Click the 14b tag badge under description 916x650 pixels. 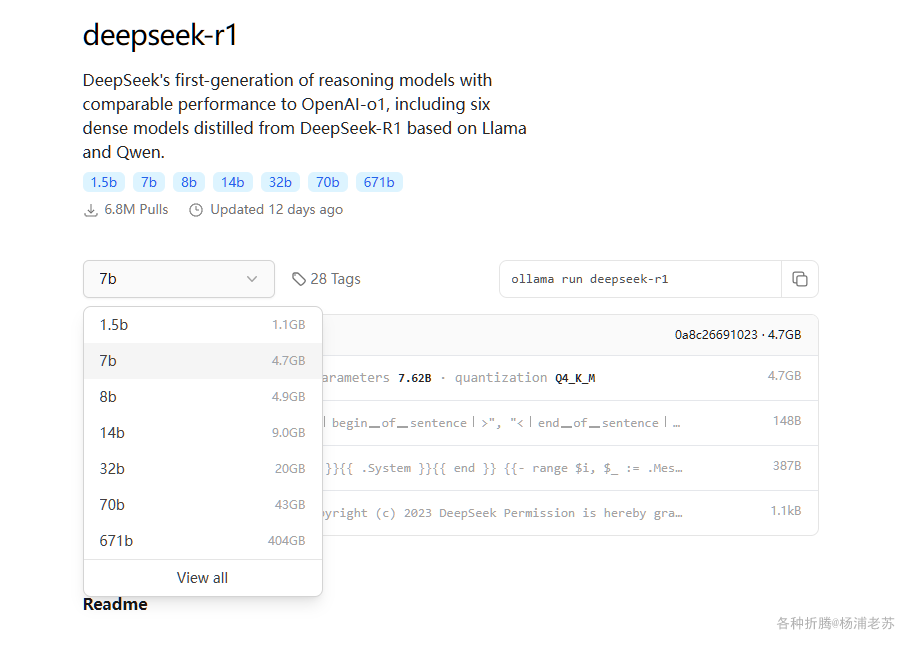coord(232,182)
